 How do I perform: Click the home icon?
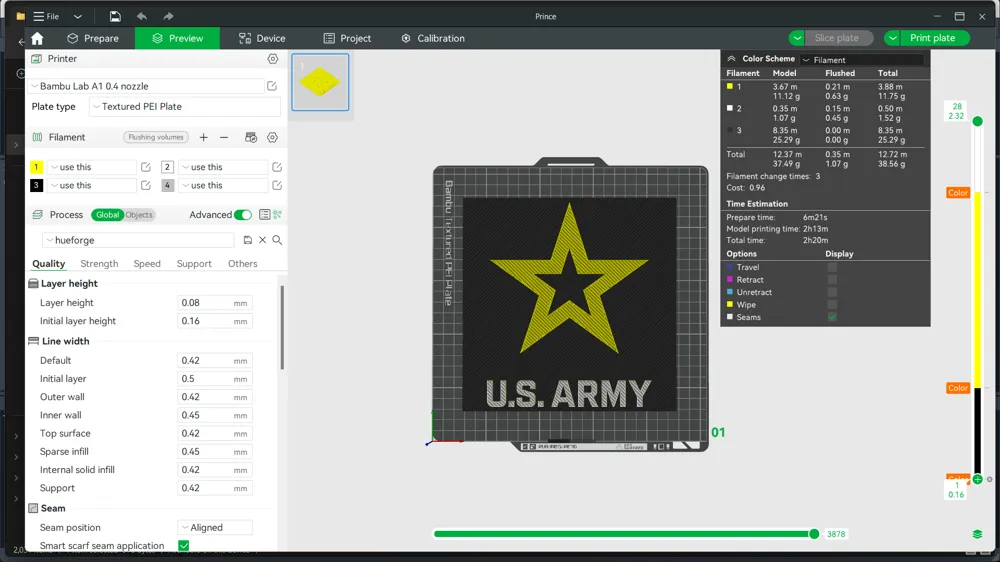[x=37, y=38]
